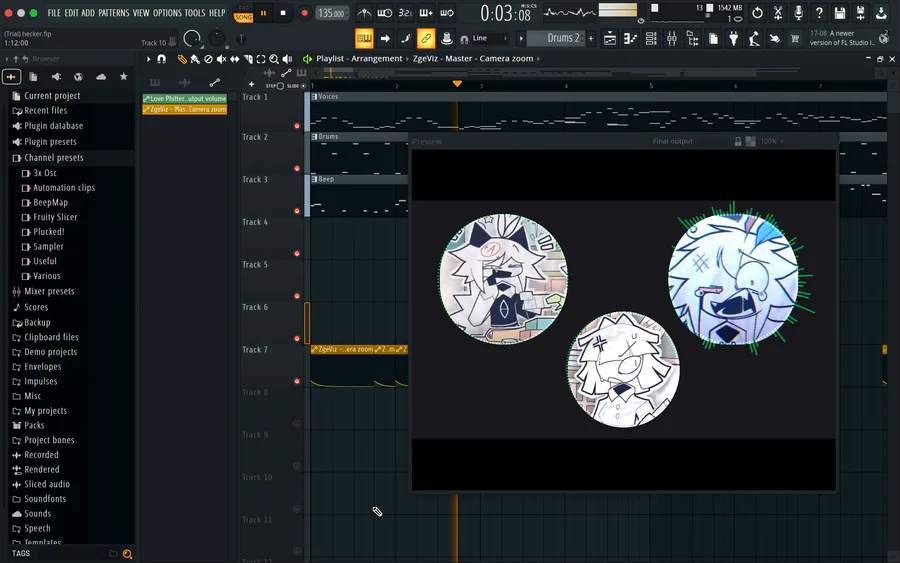Toggle PAT/SONG mode switch
The height and width of the screenshot is (563, 900).
coord(243,13)
